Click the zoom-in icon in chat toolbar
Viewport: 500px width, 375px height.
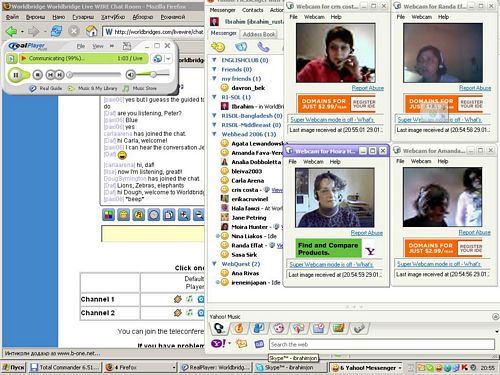[x=184, y=215]
